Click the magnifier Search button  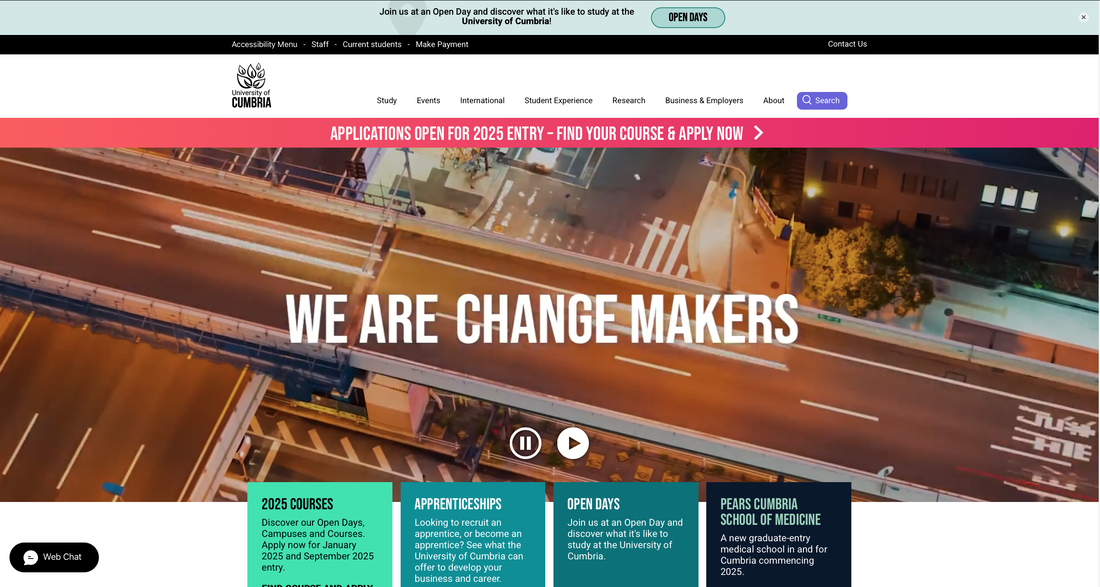point(821,100)
